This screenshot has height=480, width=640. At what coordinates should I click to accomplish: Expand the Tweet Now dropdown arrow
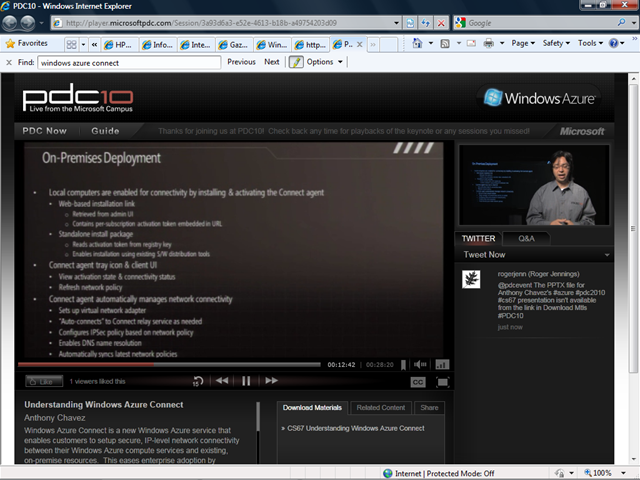tap(606, 255)
